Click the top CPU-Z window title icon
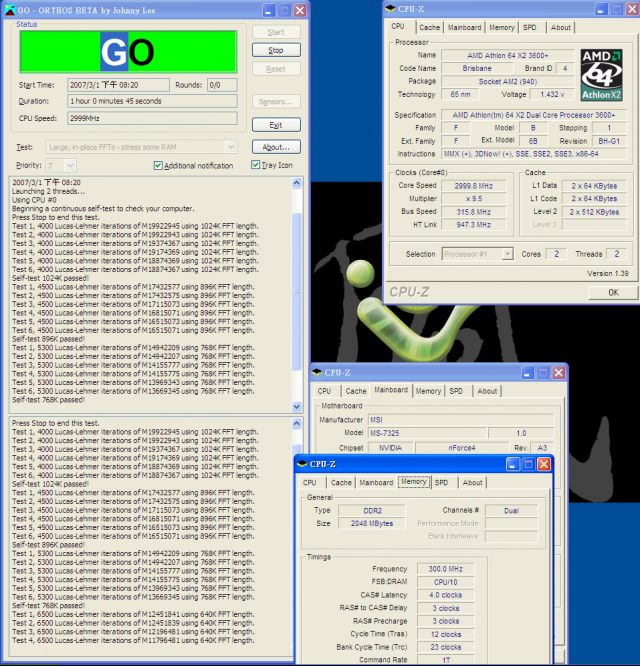 click(390, 9)
